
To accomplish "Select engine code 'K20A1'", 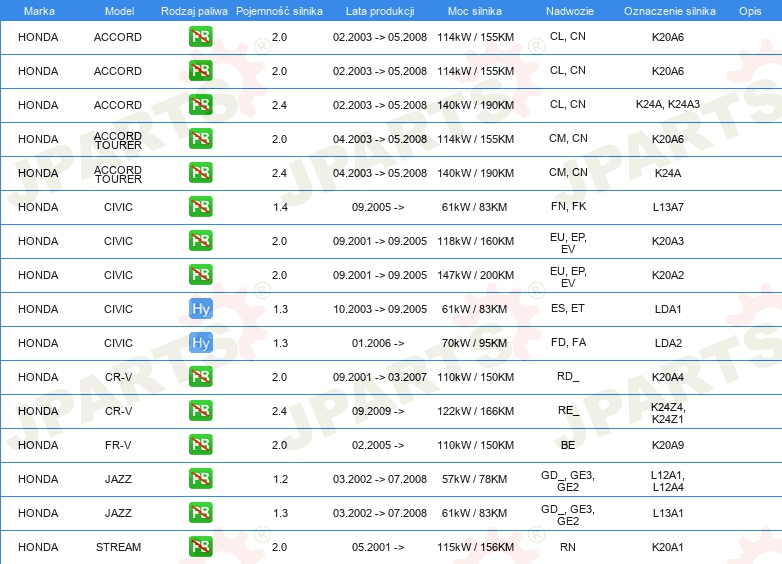I will [x=668, y=547].
